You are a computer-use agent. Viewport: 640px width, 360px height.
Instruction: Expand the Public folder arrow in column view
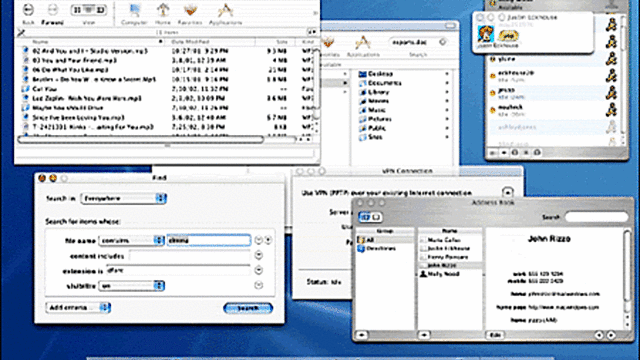[447, 128]
